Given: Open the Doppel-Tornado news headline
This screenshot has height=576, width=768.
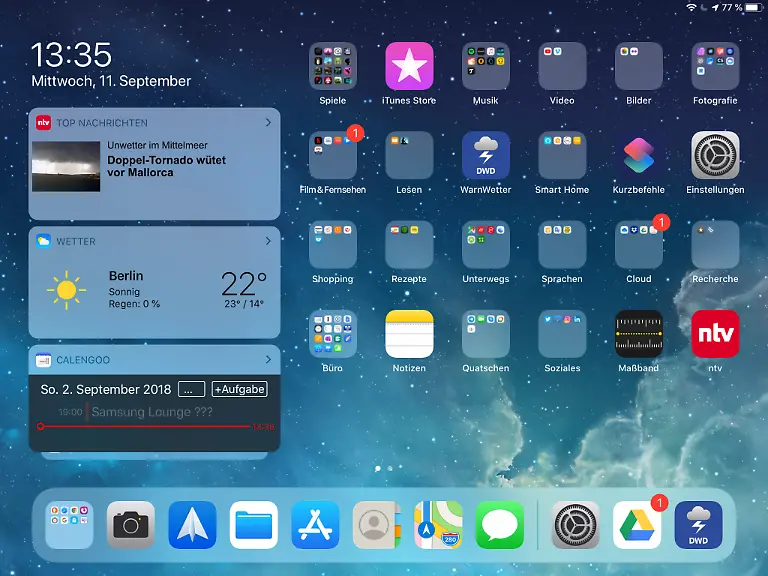Looking at the screenshot, I should 167,166.
